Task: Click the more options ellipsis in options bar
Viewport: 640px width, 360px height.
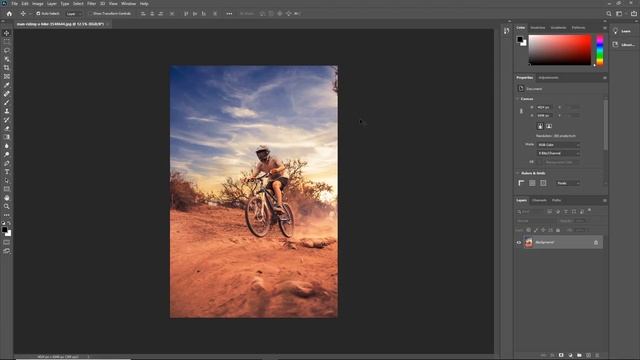Action: pyautogui.click(x=229, y=13)
